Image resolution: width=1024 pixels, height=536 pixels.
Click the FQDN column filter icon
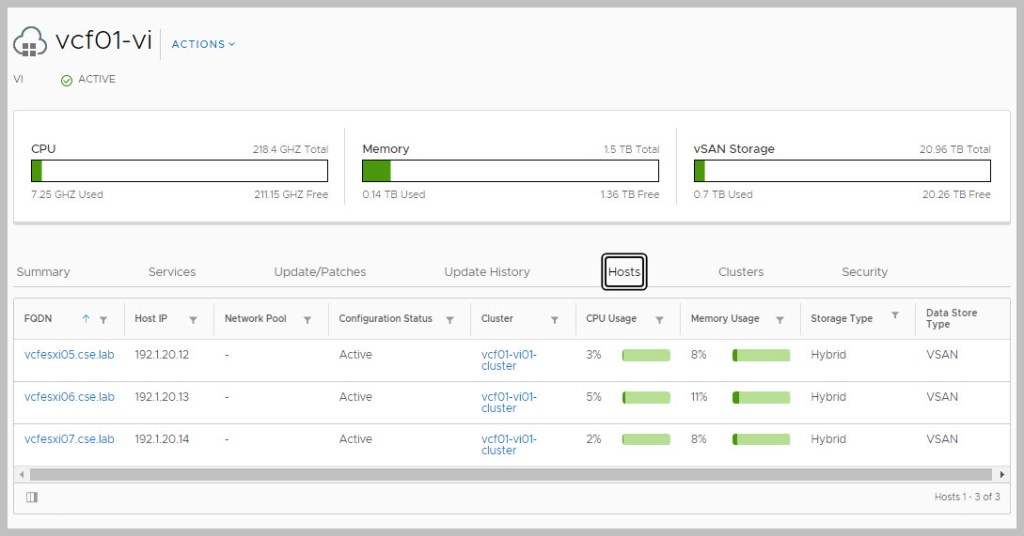click(103, 320)
